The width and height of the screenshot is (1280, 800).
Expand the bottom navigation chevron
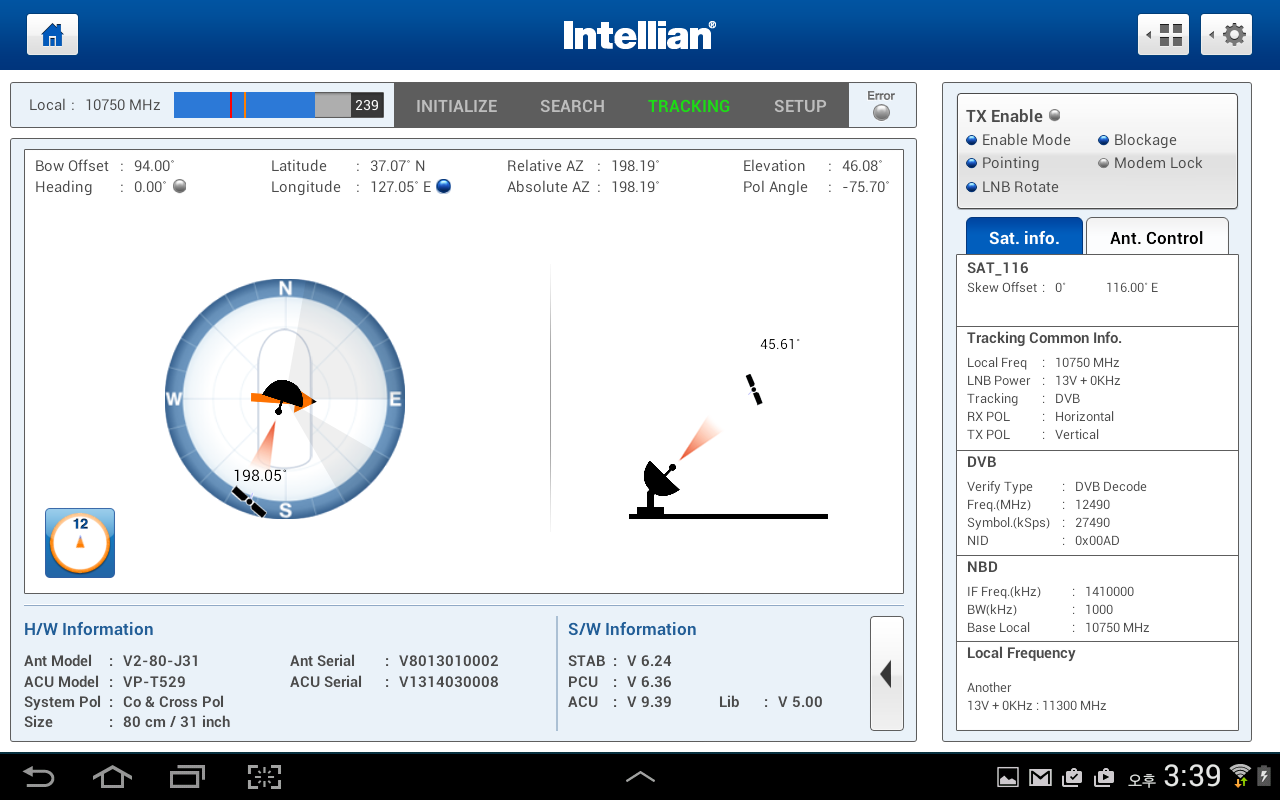click(640, 777)
